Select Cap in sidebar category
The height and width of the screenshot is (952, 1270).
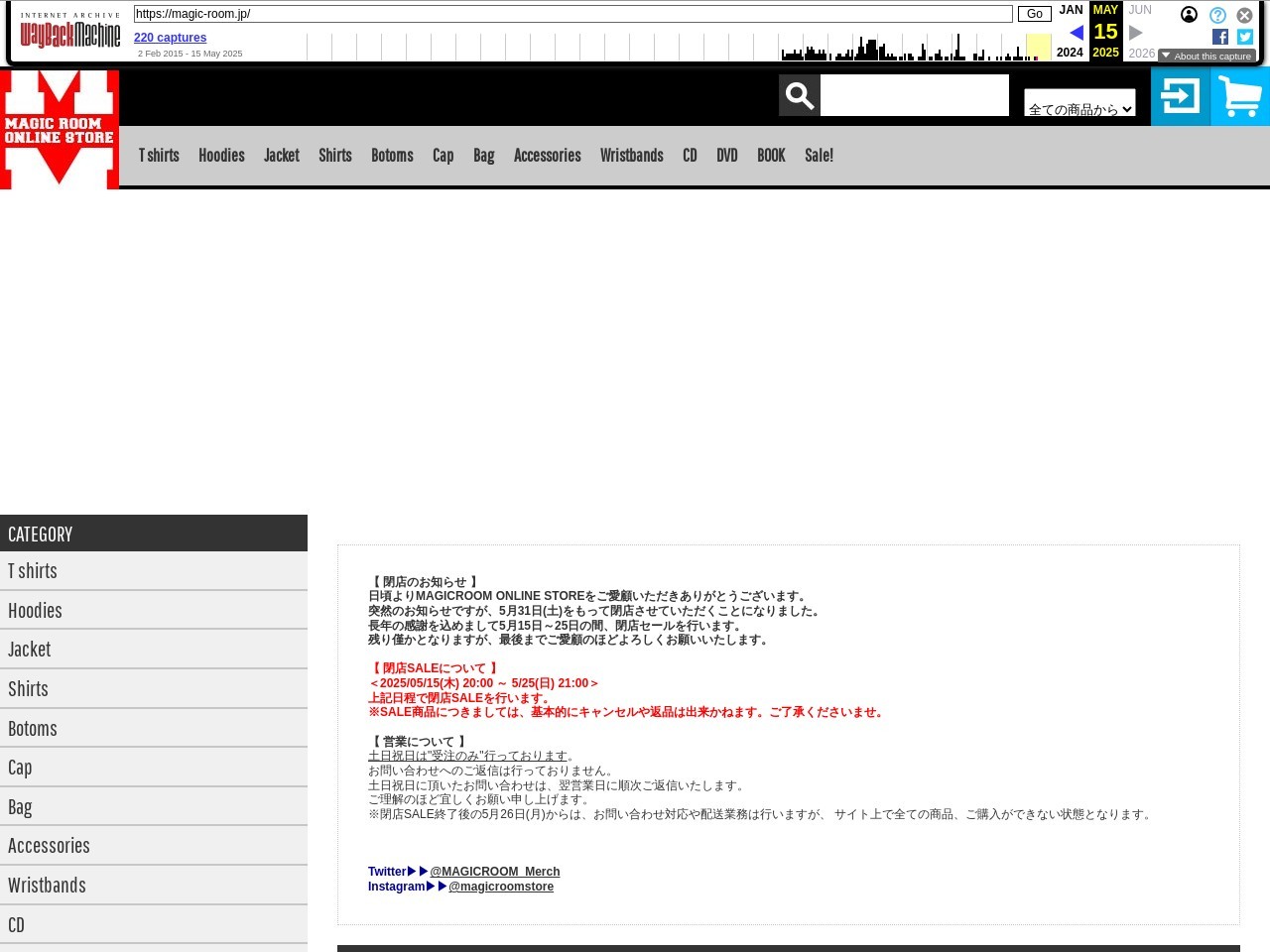pos(154,768)
